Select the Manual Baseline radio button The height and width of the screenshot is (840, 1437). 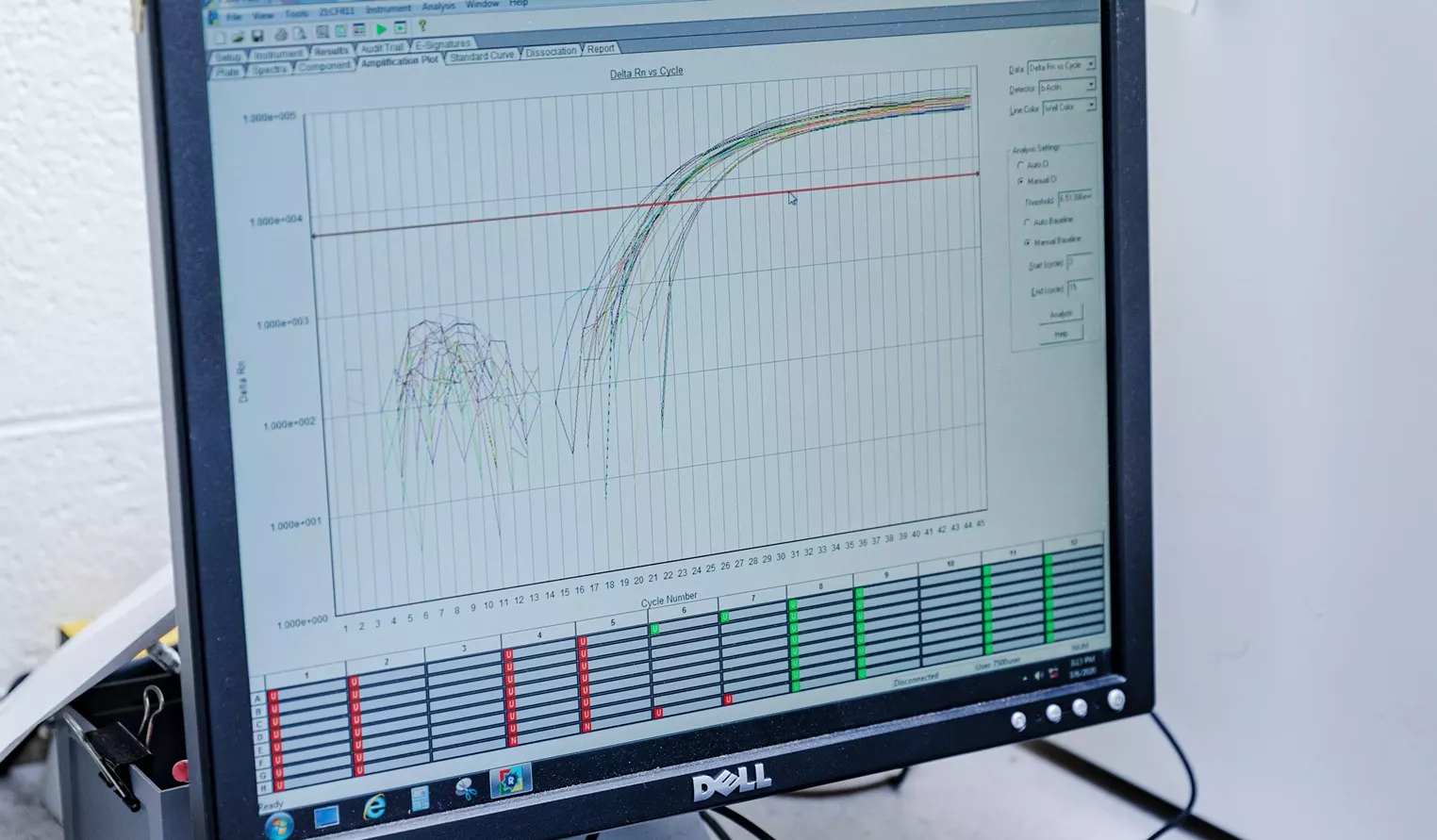click(1028, 242)
